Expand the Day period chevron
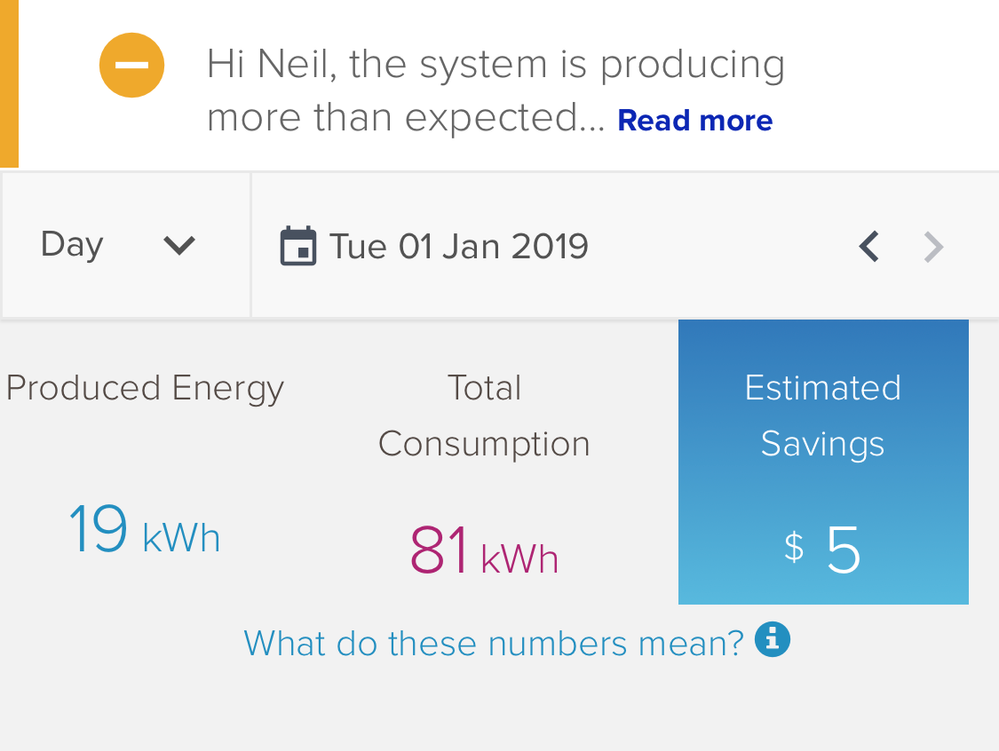 tap(179, 245)
